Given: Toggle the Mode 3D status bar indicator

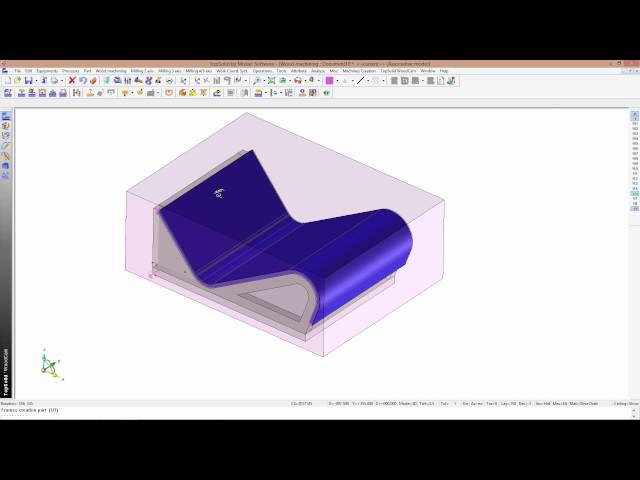Looking at the screenshot, I should [x=405, y=403].
